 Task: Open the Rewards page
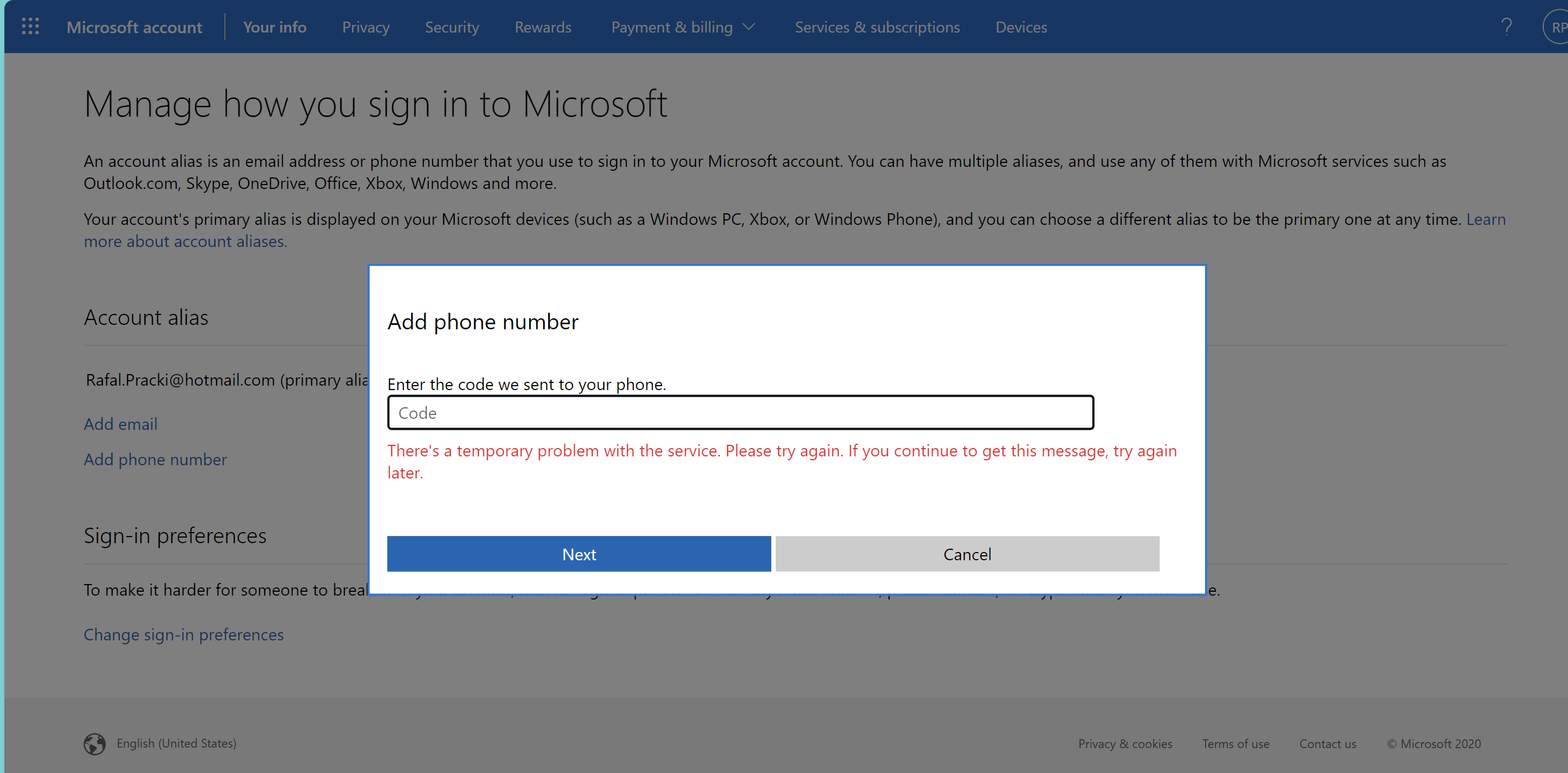(x=543, y=27)
